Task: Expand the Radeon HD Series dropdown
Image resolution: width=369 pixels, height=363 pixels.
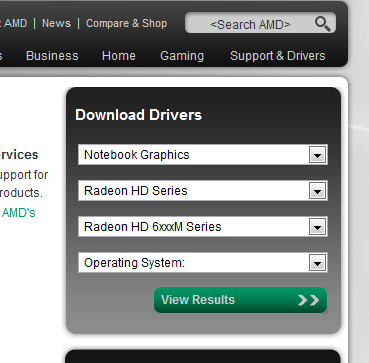Action: (203, 191)
